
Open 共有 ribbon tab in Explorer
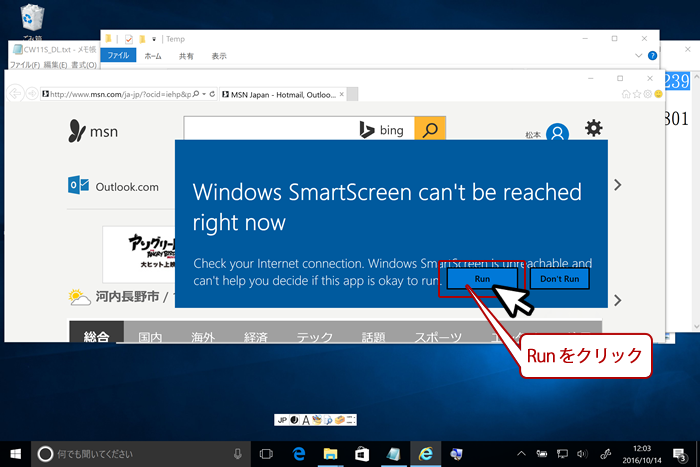tap(186, 56)
